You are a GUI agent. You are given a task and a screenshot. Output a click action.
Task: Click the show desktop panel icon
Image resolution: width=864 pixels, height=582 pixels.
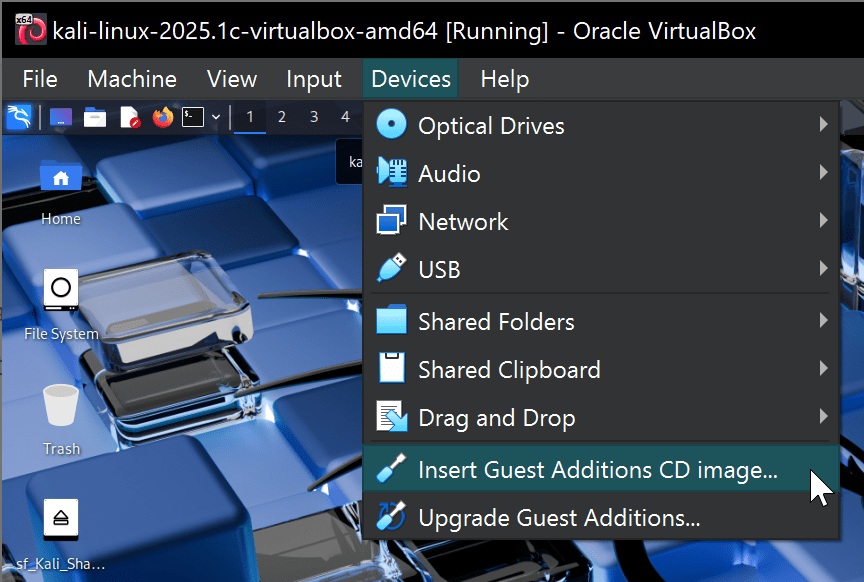(61, 117)
